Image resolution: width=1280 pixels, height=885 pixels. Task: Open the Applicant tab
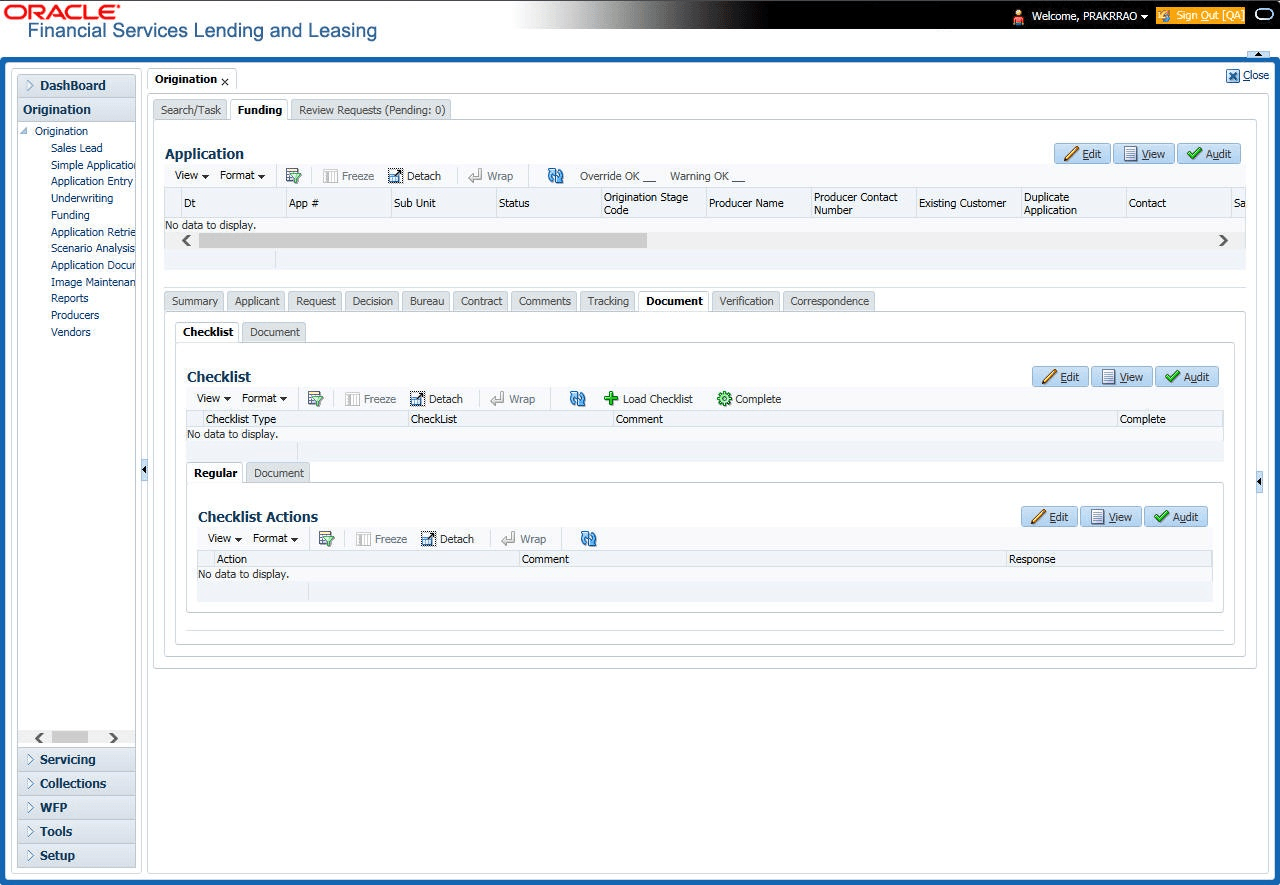pos(257,301)
